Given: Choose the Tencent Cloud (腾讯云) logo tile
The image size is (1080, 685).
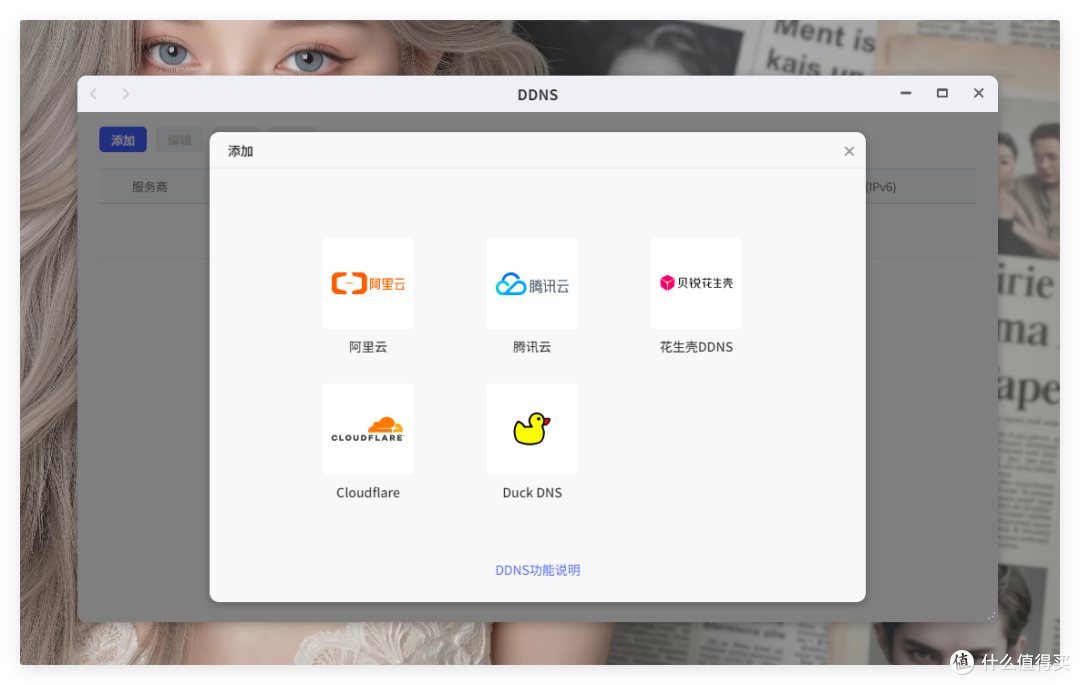Looking at the screenshot, I should (x=532, y=283).
